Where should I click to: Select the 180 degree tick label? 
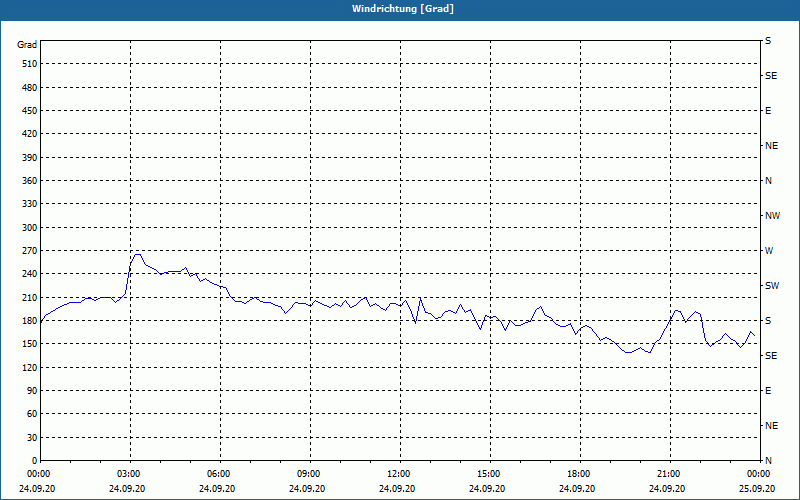click(30, 321)
